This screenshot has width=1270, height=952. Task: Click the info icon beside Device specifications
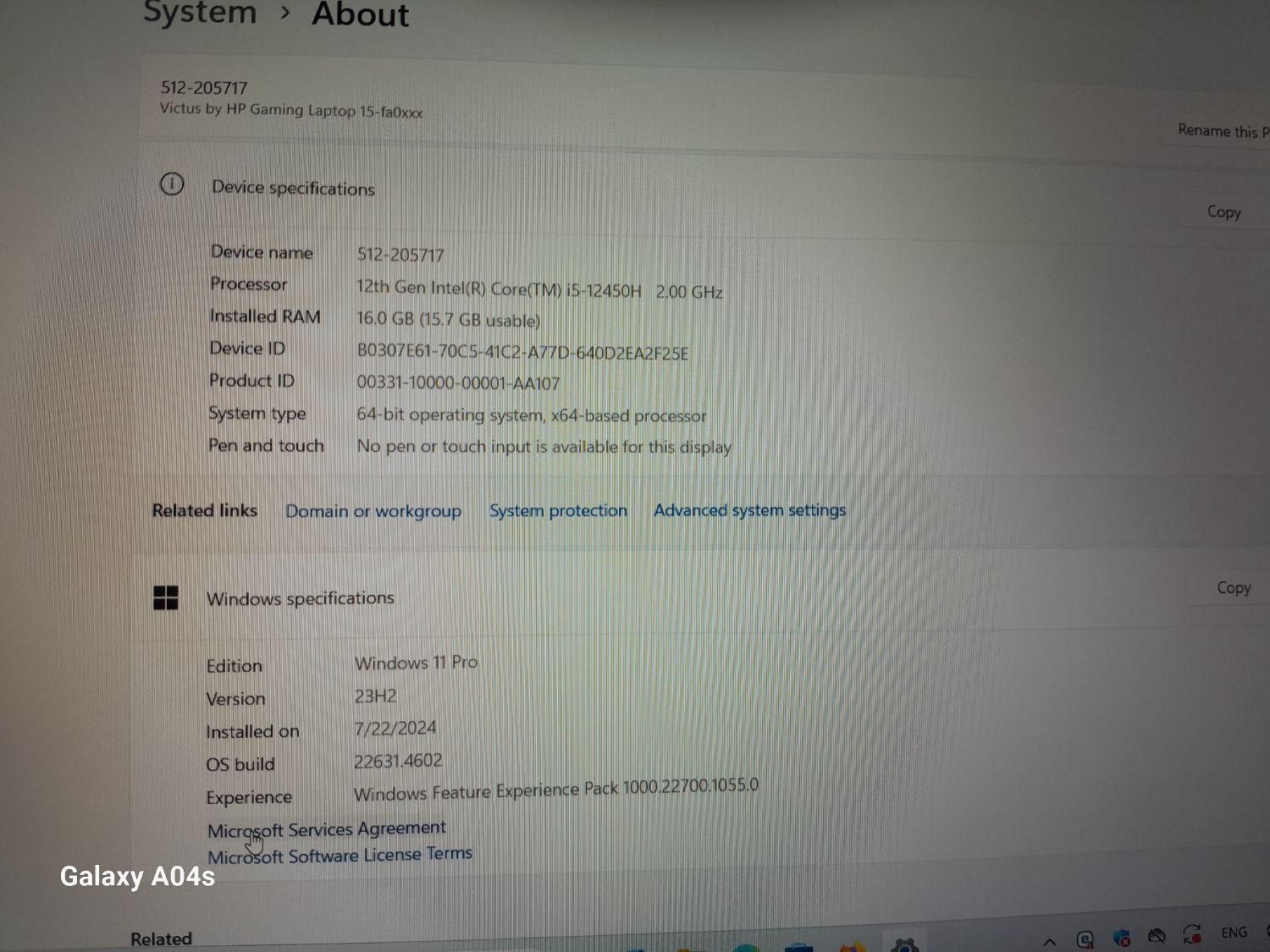coord(172,184)
